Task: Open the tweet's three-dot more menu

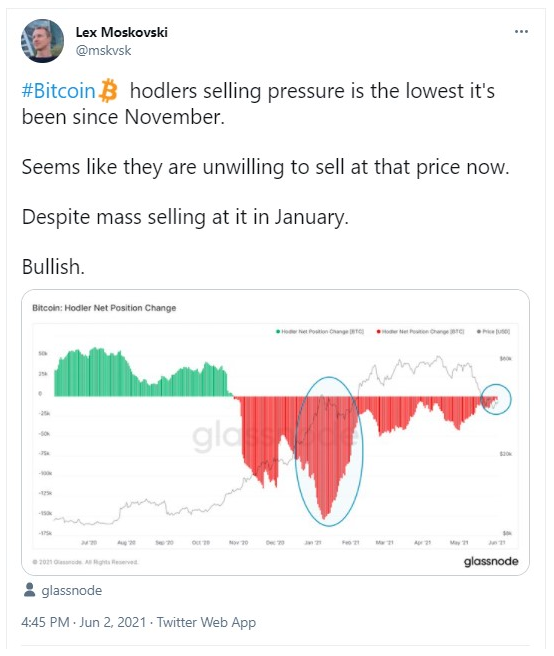Action: click(521, 32)
